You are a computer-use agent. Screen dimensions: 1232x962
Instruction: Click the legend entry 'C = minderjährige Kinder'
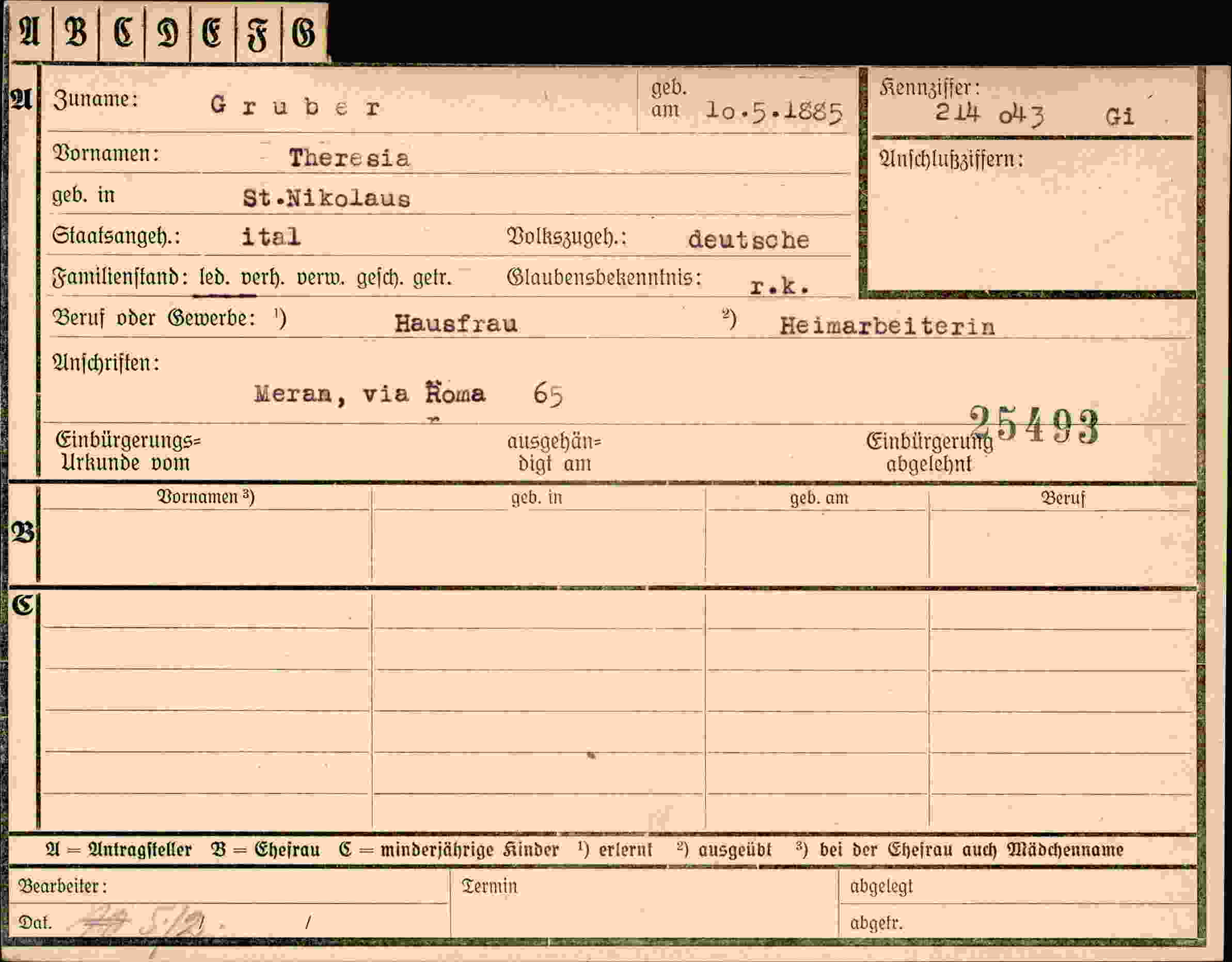449,850
